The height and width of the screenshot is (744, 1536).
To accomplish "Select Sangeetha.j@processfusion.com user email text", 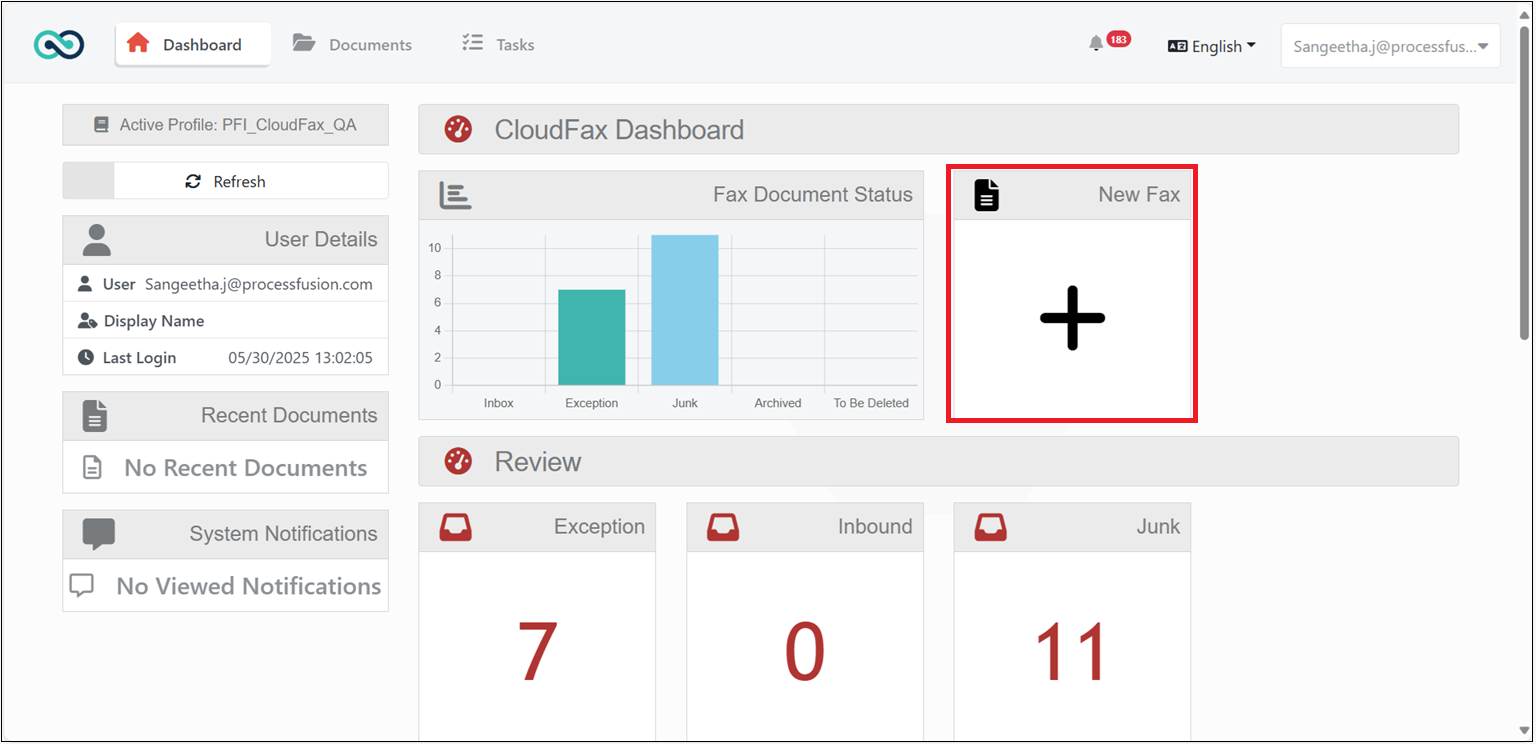I will 259,284.
